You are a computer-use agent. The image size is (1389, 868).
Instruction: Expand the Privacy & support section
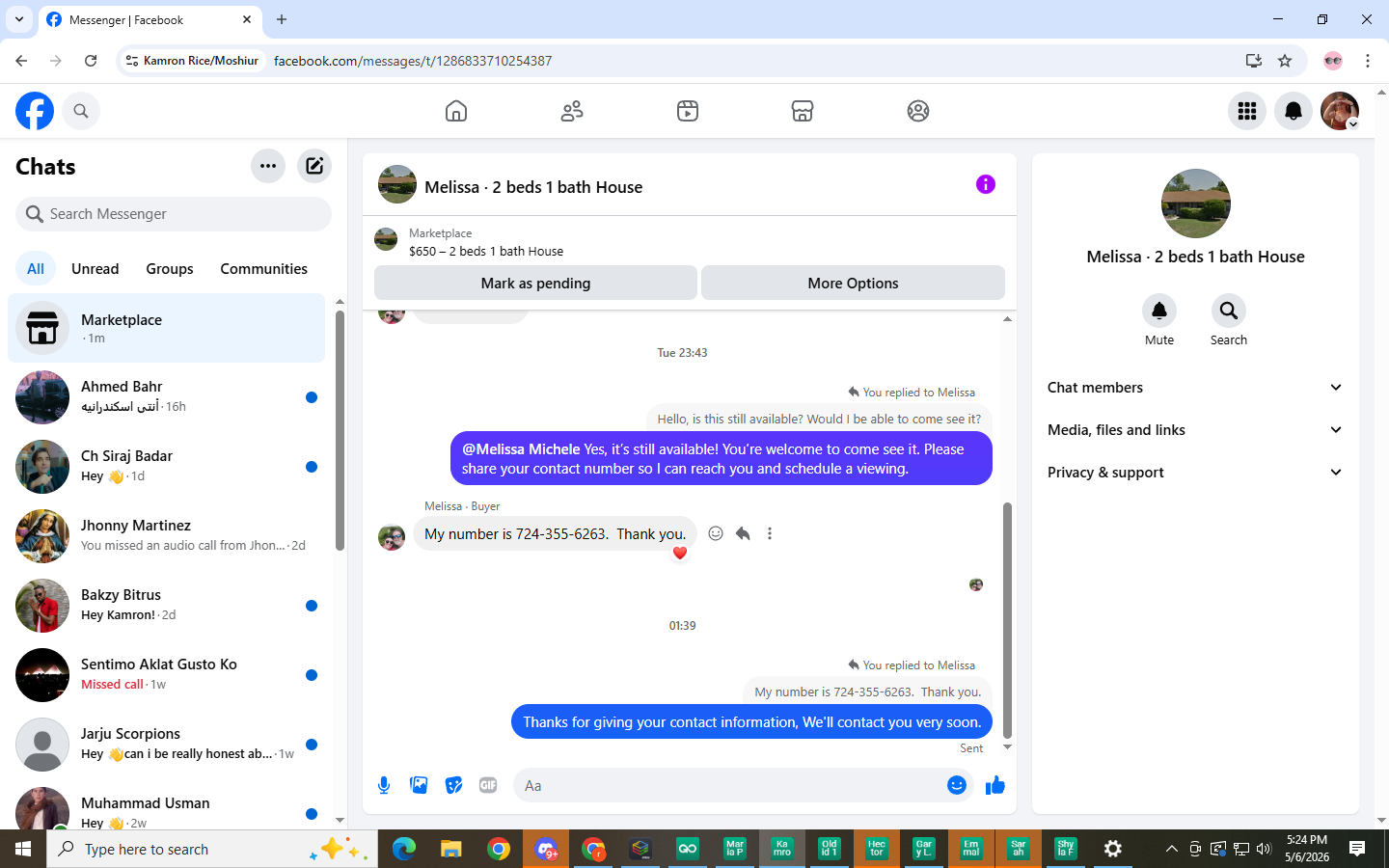(x=1195, y=473)
